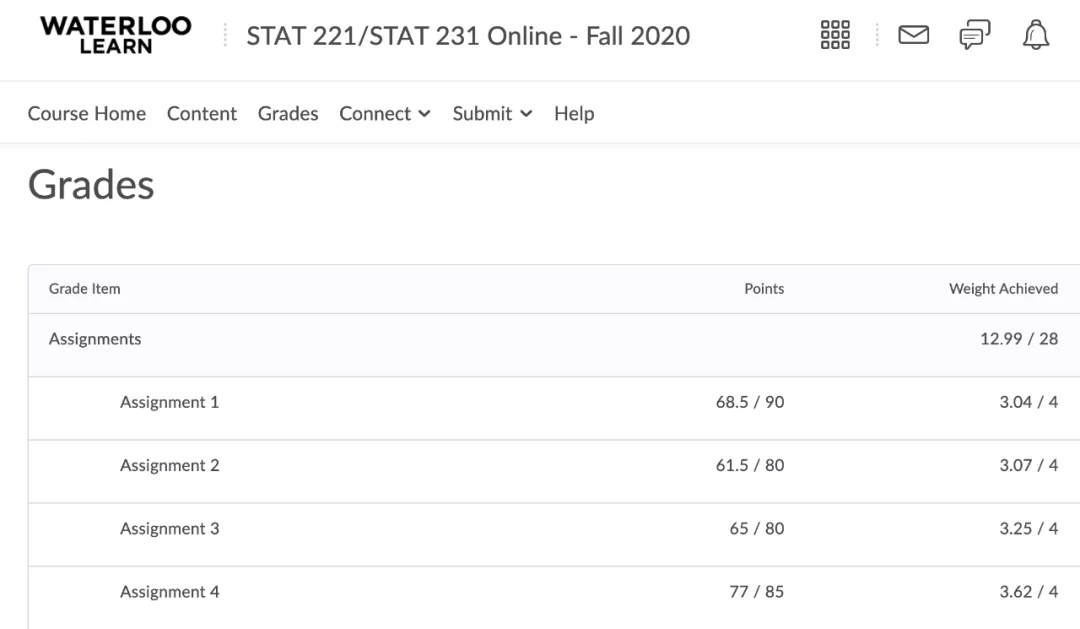Click the STAT 221/STAT 231 course title
This screenshot has width=1080, height=629.
pyautogui.click(x=468, y=36)
